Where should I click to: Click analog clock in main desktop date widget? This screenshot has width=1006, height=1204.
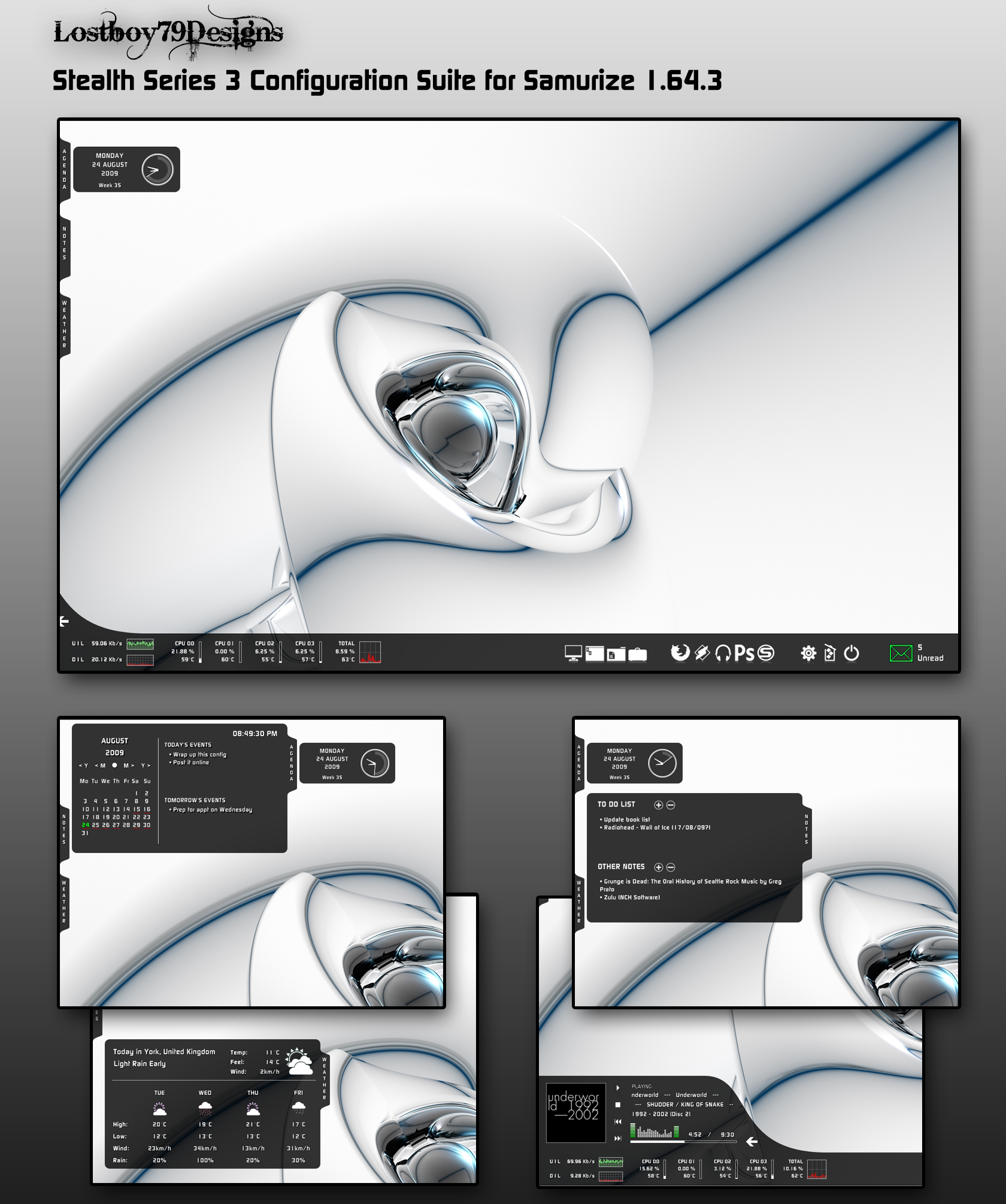pyautogui.click(x=157, y=170)
